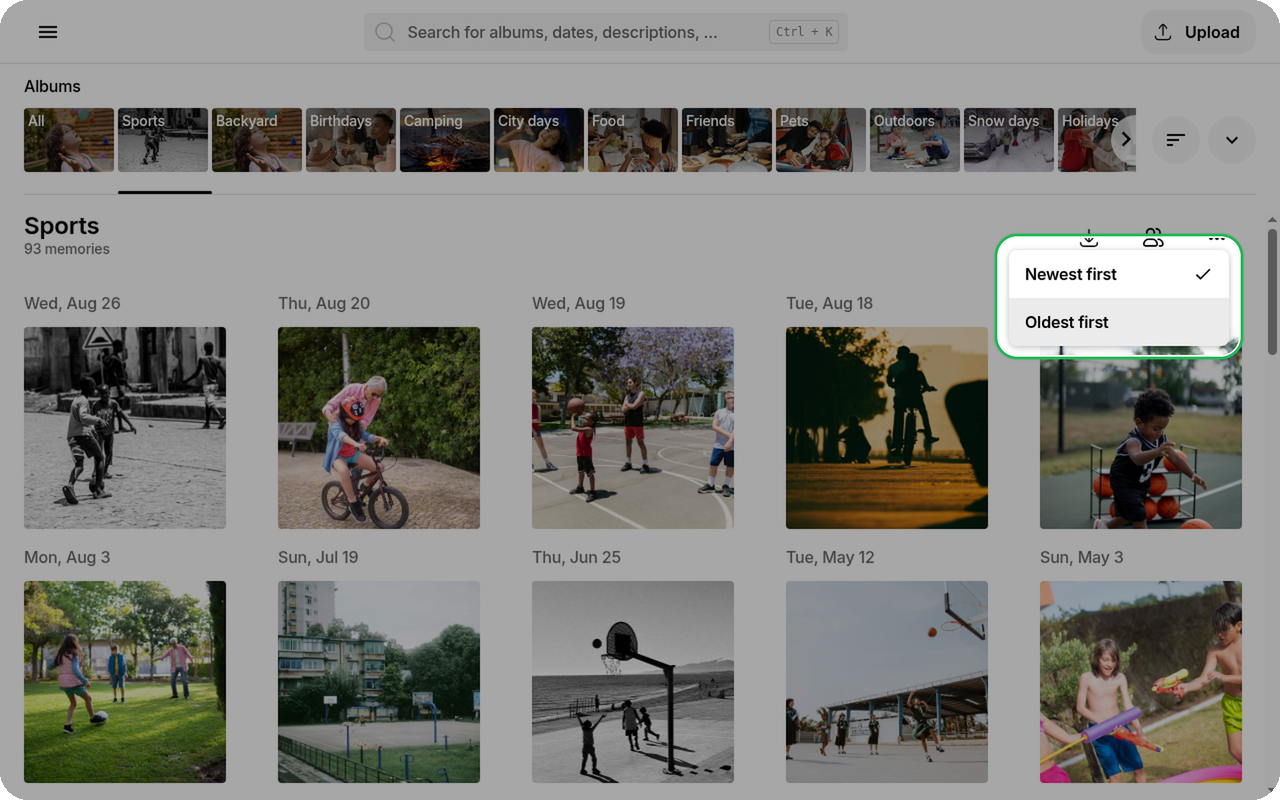1280x800 pixels.
Task: Click the 'Tue, May 12' date label
Action: pyautogui.click(x=830, y=557)
